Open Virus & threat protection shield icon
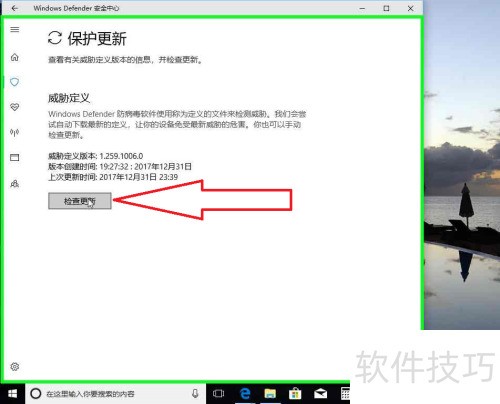The height and width of the screenshot is (404, 500). tap(15, 82)
